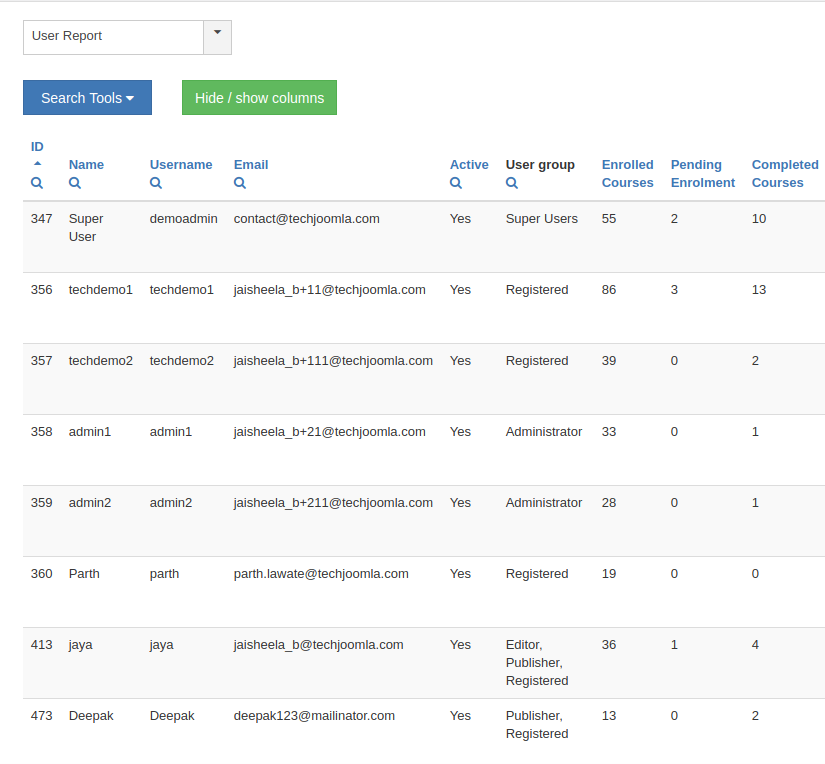Select the contact@techjoomla.com email cell

[x=306, y=219]
